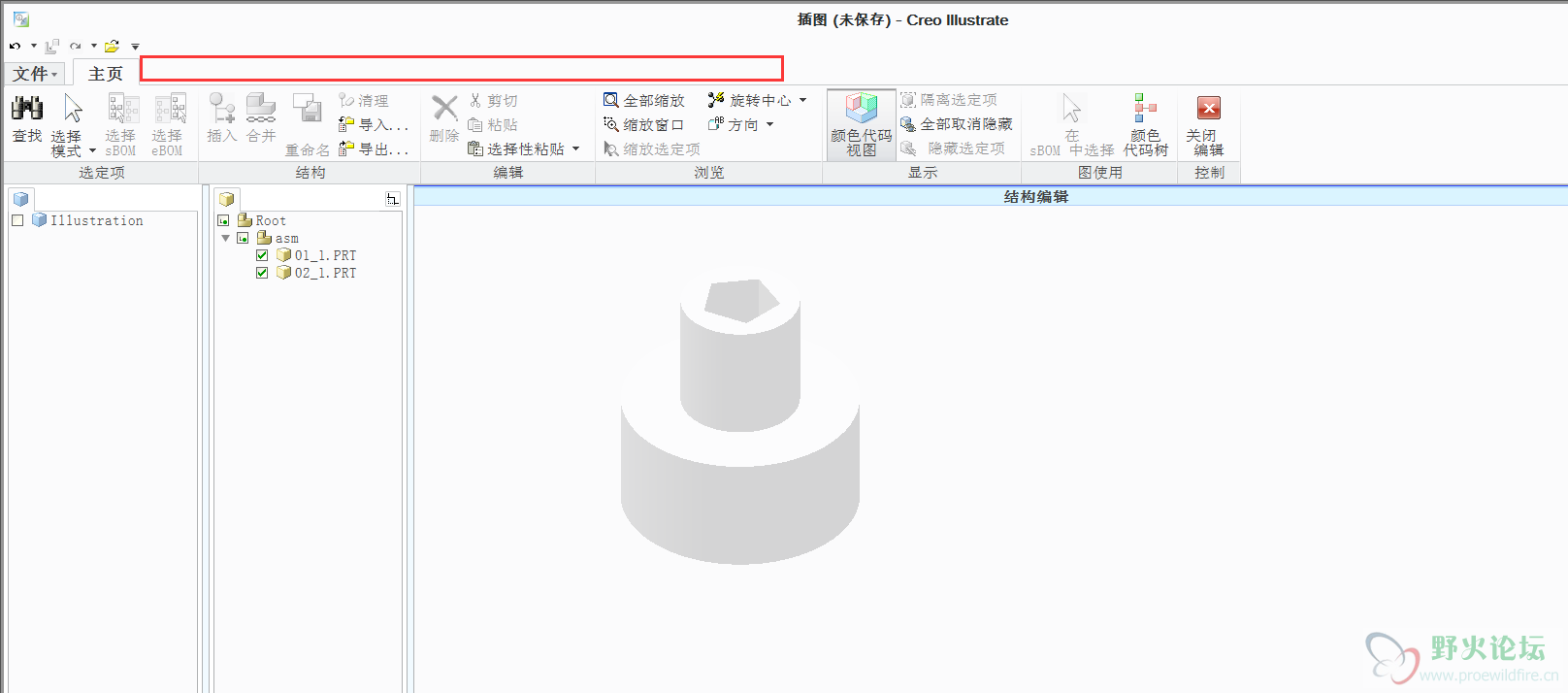The height and width of the screenshot is (693, 1568).
Task: Open the 颜色代码树 color code tree
Action: [x=1146, y=124]
